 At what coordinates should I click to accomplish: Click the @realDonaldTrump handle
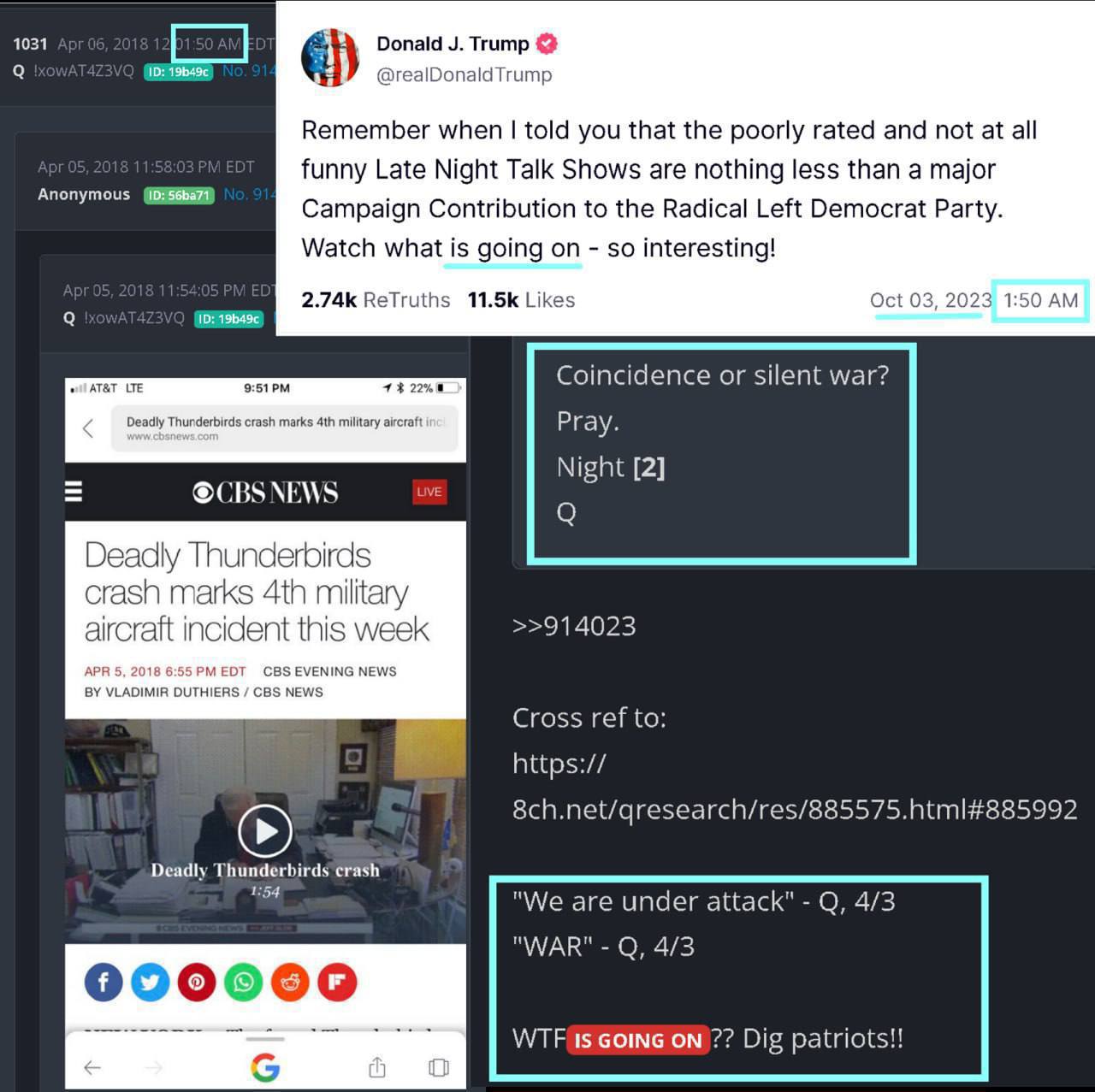[x=465, y=75]
